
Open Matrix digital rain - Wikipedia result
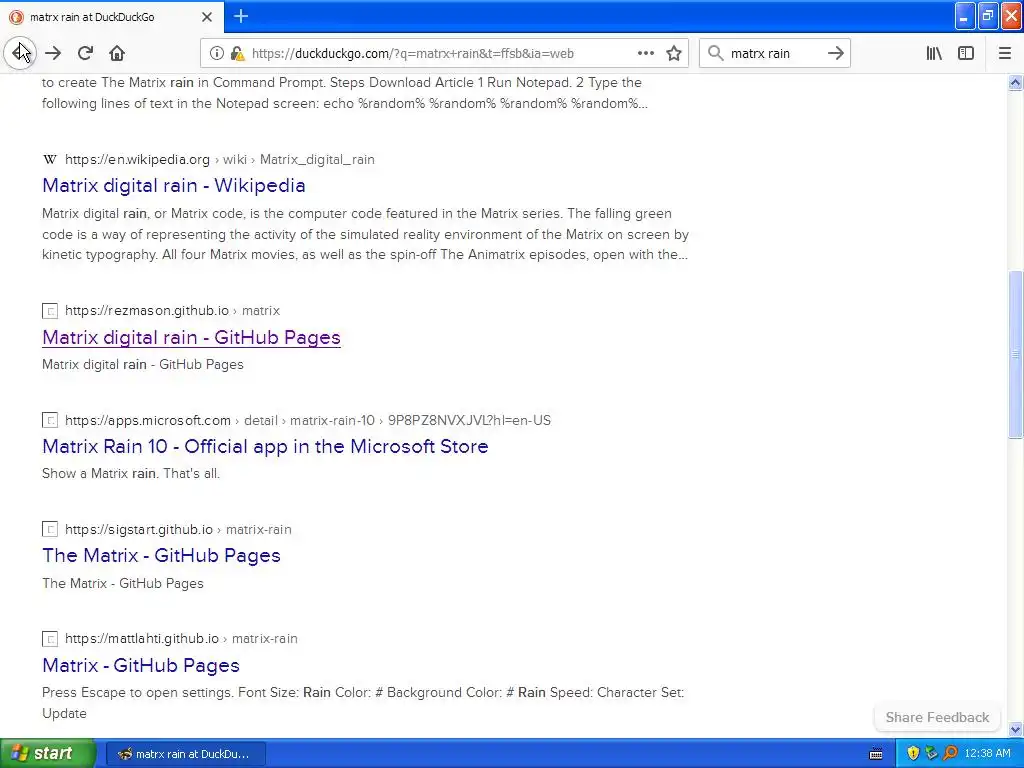[174, 185]
